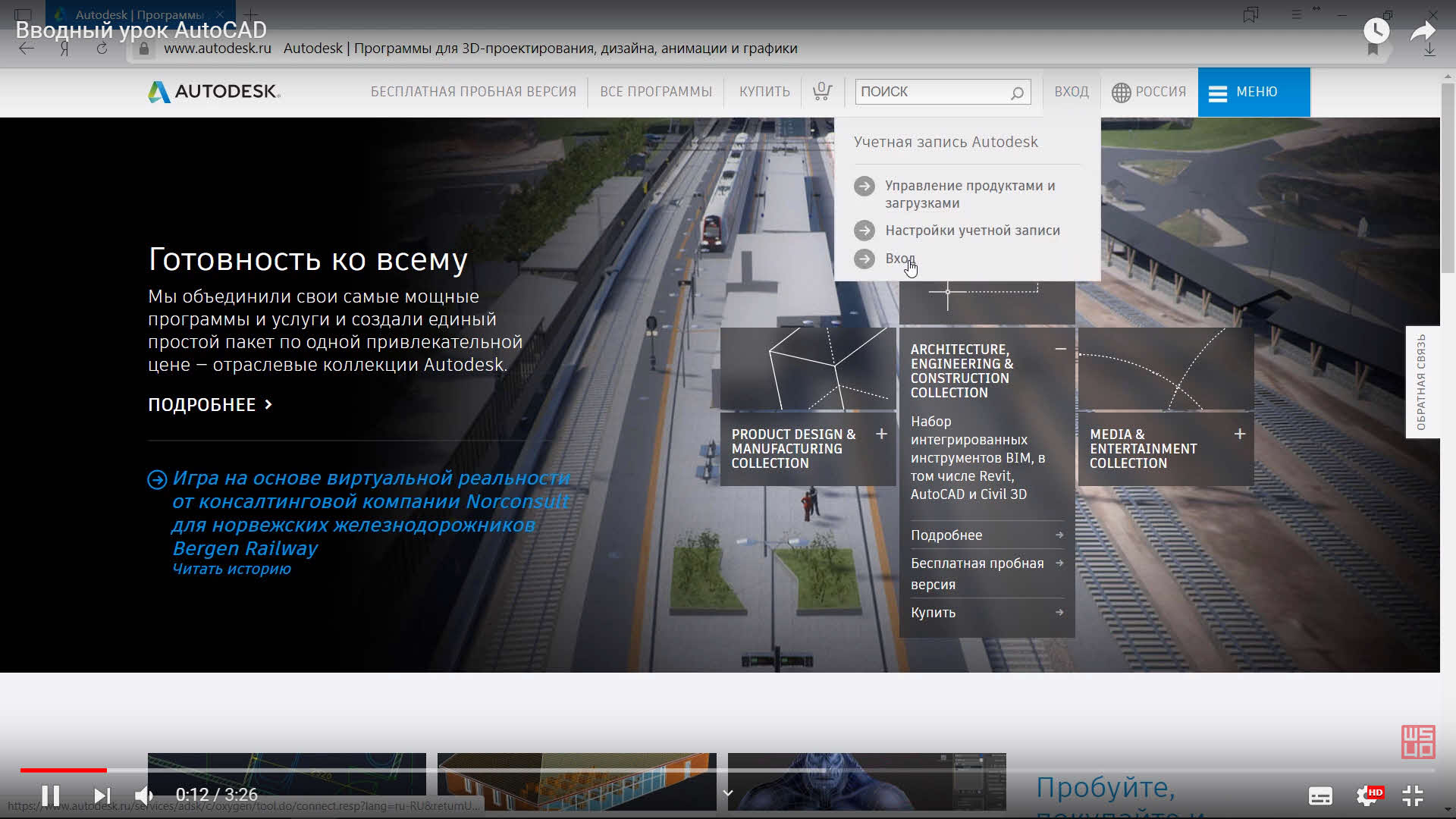Click the channel watermark logo
This screenshot has width=1456, height=819.
[x=1417, y=742]
